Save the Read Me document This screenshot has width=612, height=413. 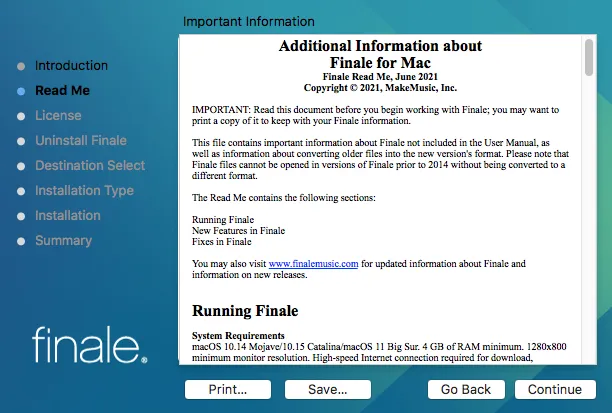(x=327, y=389)
